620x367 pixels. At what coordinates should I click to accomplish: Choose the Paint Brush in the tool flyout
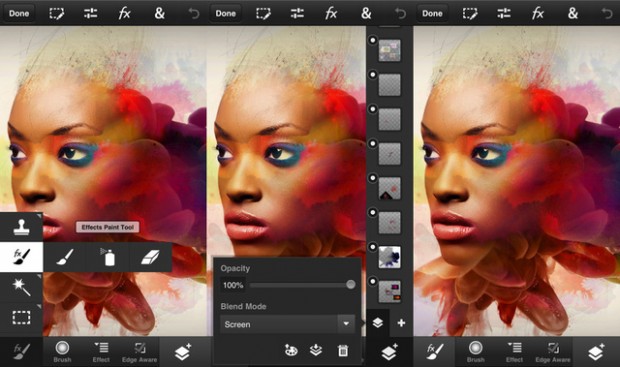65,257
